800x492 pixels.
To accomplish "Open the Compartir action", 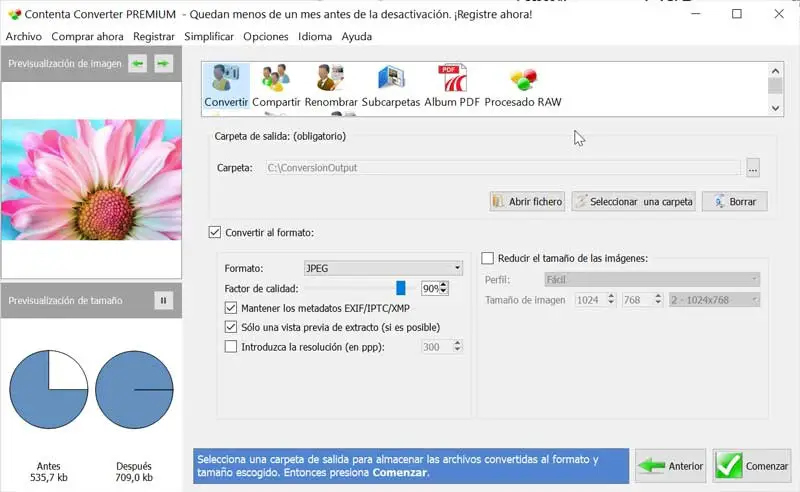I will (x=276, y=86).
